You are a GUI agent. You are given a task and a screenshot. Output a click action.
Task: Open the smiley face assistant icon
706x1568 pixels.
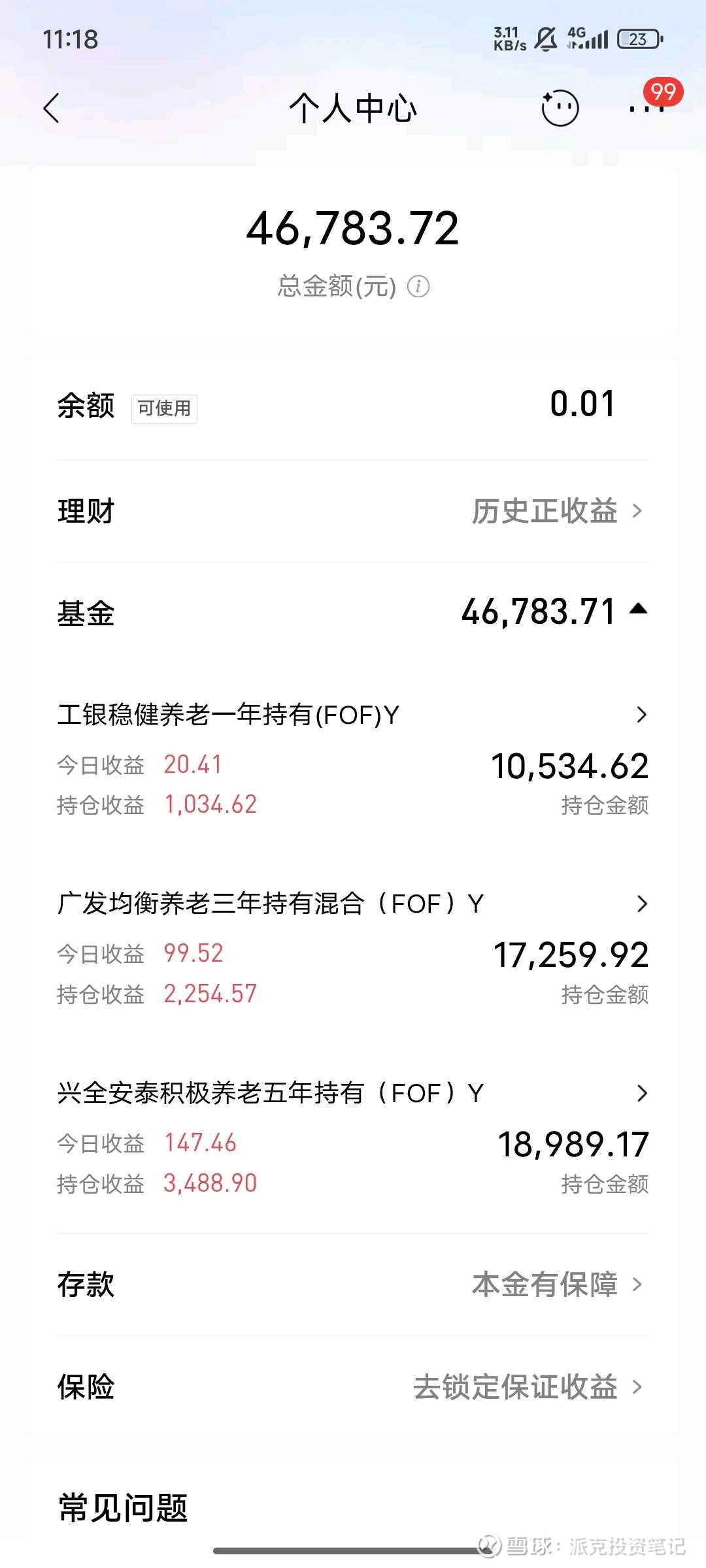pos(560,108)
